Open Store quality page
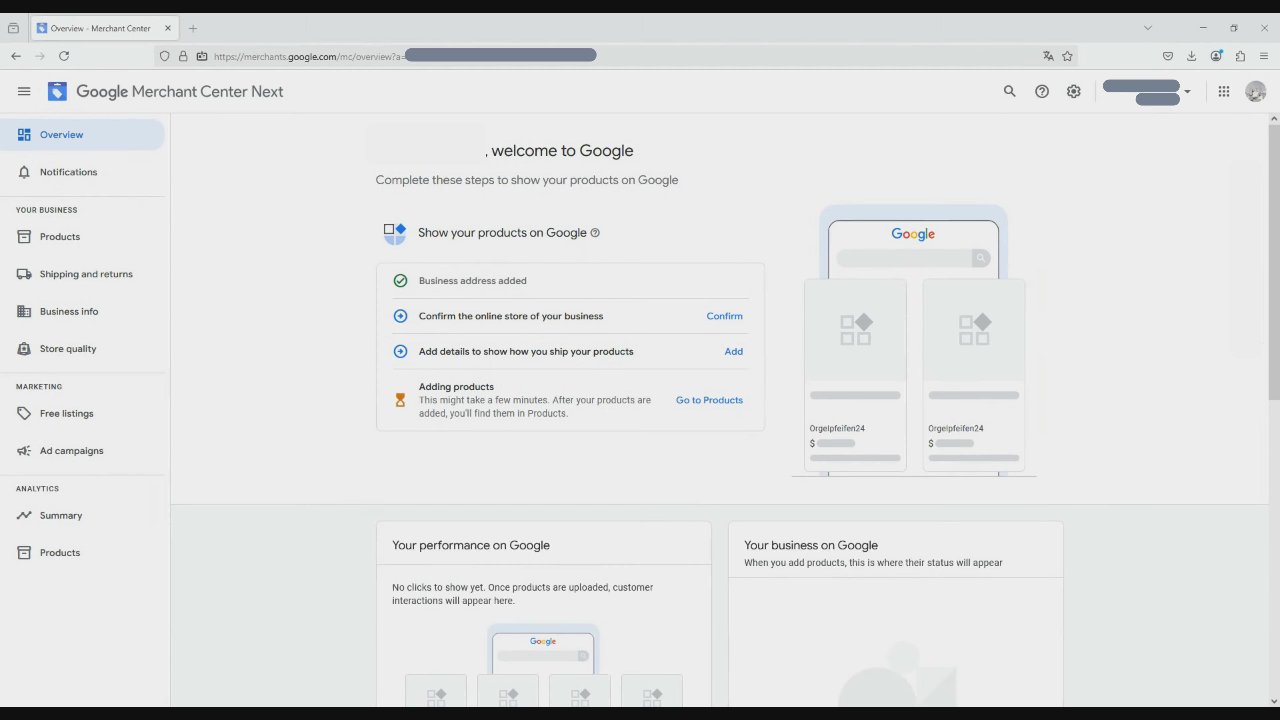The height and width of the screenshot is (720, 1280). click(82, 349)
